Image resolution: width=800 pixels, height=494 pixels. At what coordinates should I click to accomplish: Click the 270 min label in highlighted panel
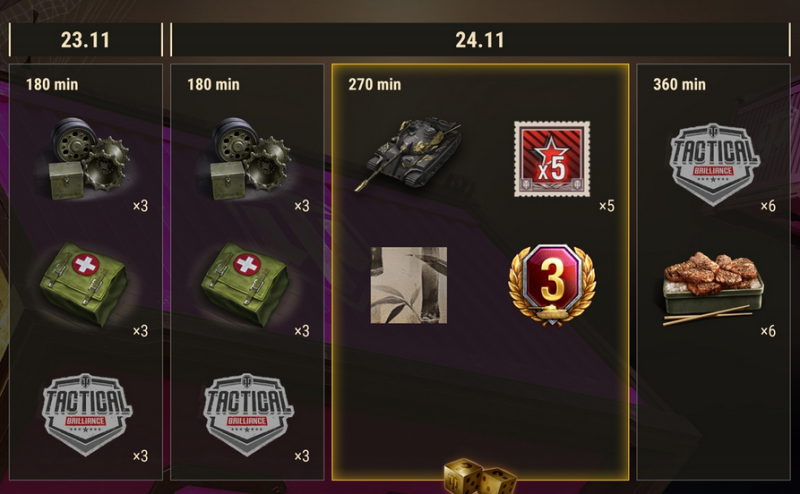tap(374, 84)
